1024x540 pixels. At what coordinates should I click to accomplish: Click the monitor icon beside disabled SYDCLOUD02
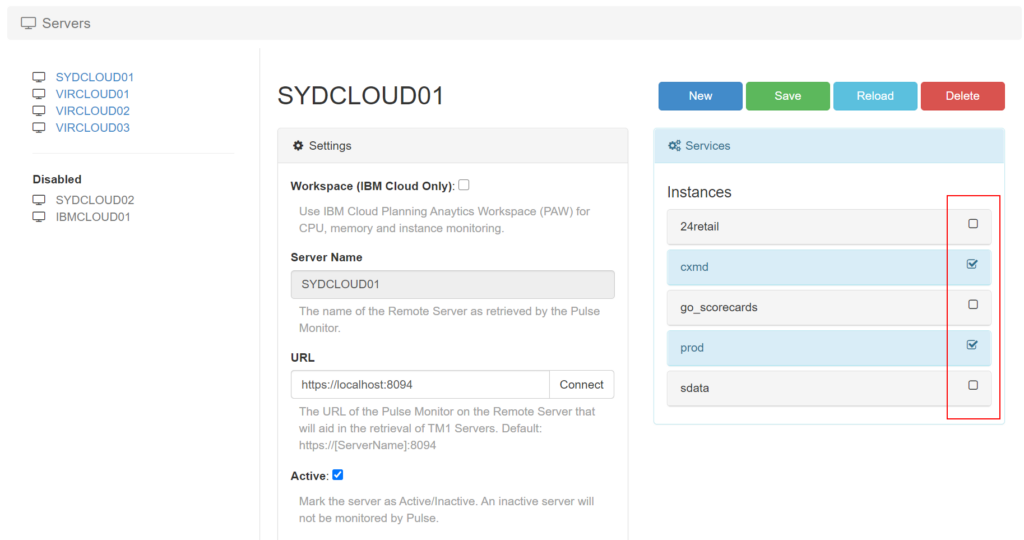[x=39, y=200]
